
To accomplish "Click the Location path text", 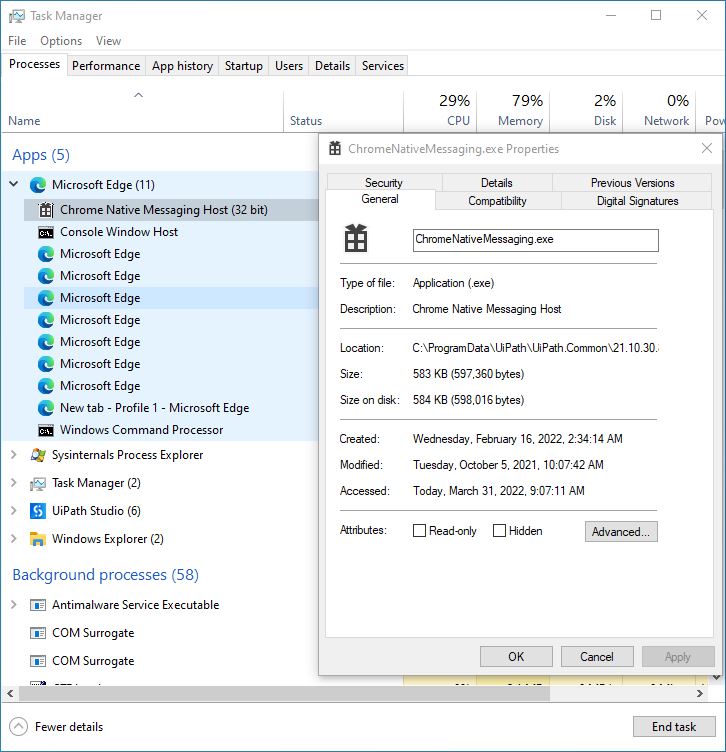I will pos(535,348).
